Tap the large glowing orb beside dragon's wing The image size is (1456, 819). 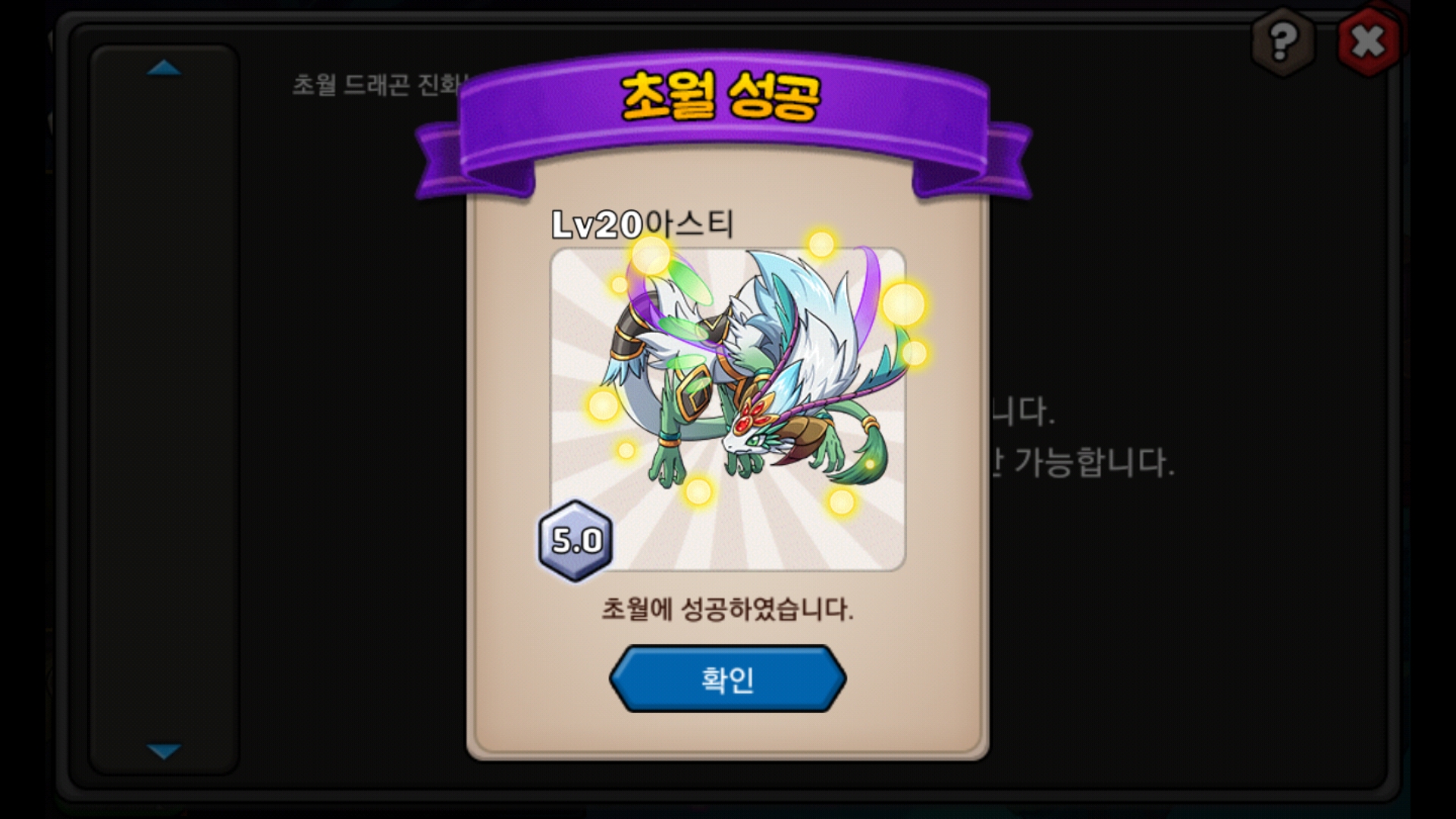click(903, 303)
